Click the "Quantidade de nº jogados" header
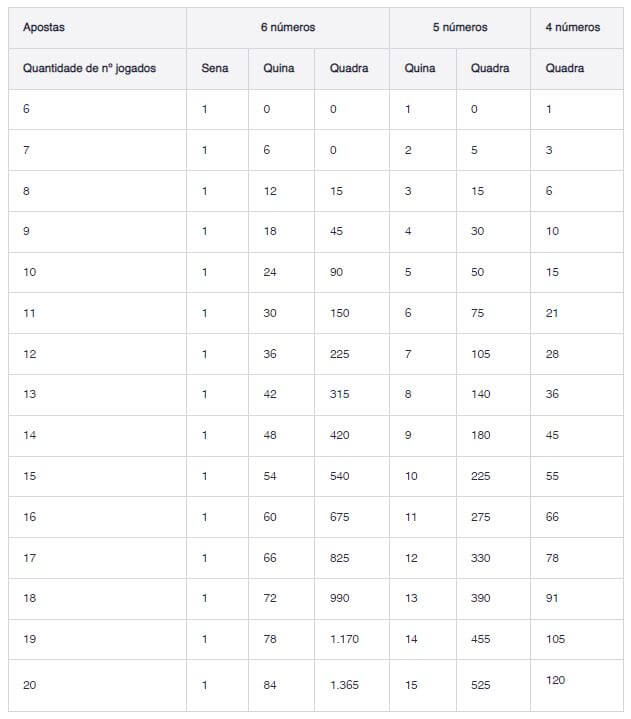The image size is (631, 719). 89,68
